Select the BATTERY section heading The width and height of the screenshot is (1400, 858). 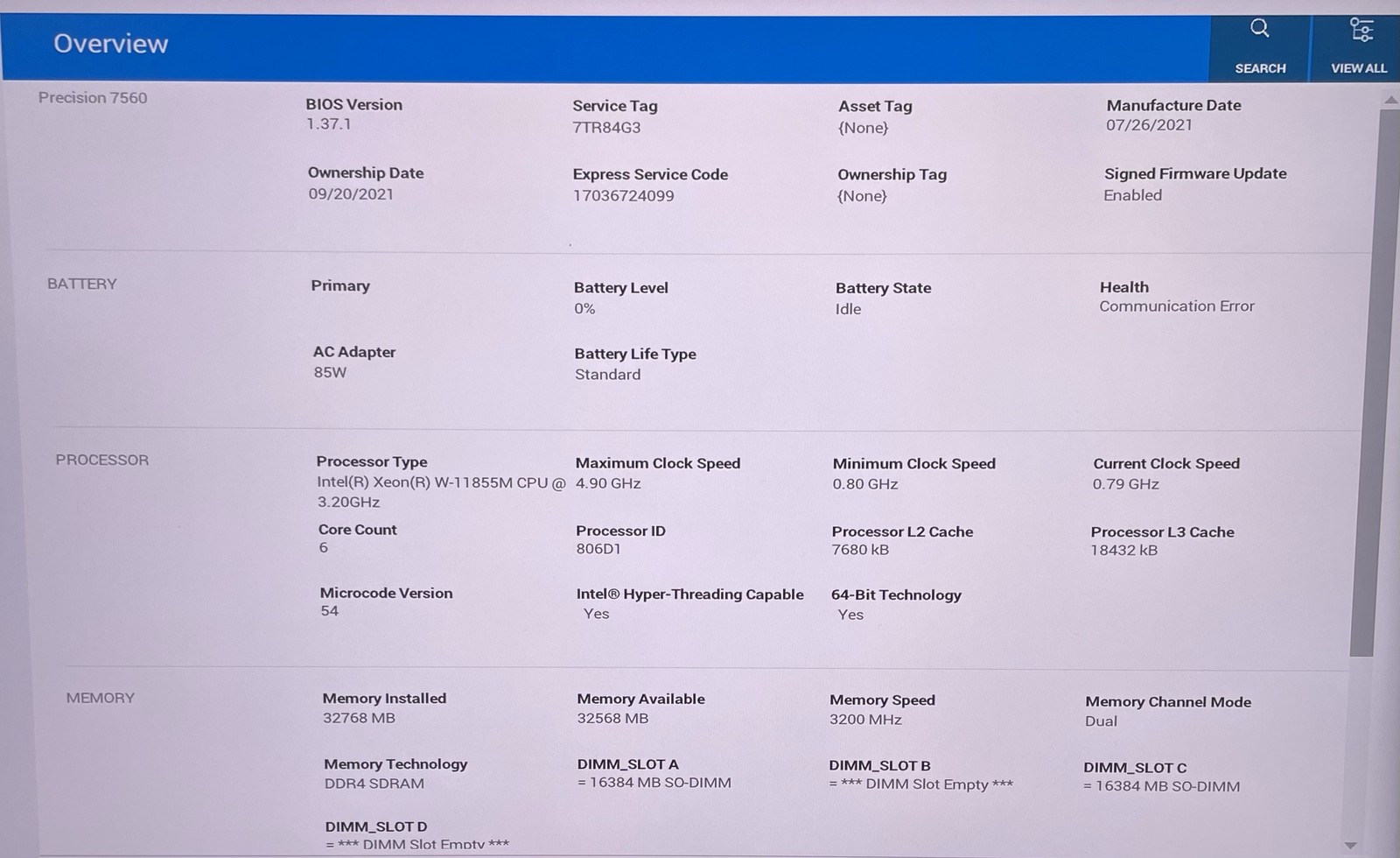point(81,284)
